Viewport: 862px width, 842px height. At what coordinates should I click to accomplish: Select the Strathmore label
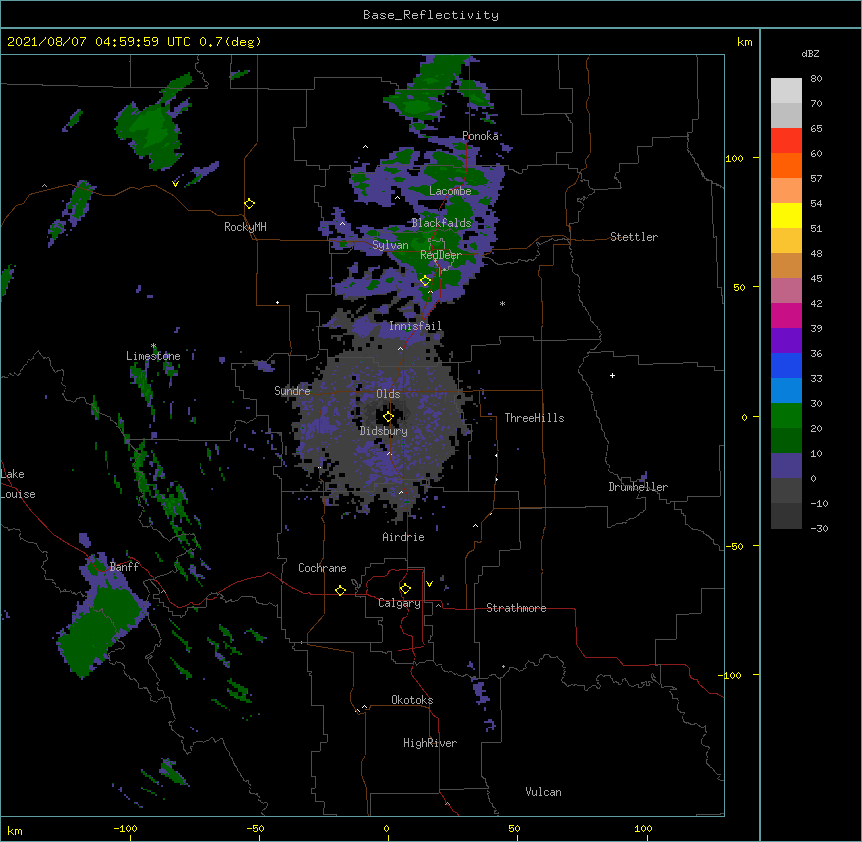[516, 608]
